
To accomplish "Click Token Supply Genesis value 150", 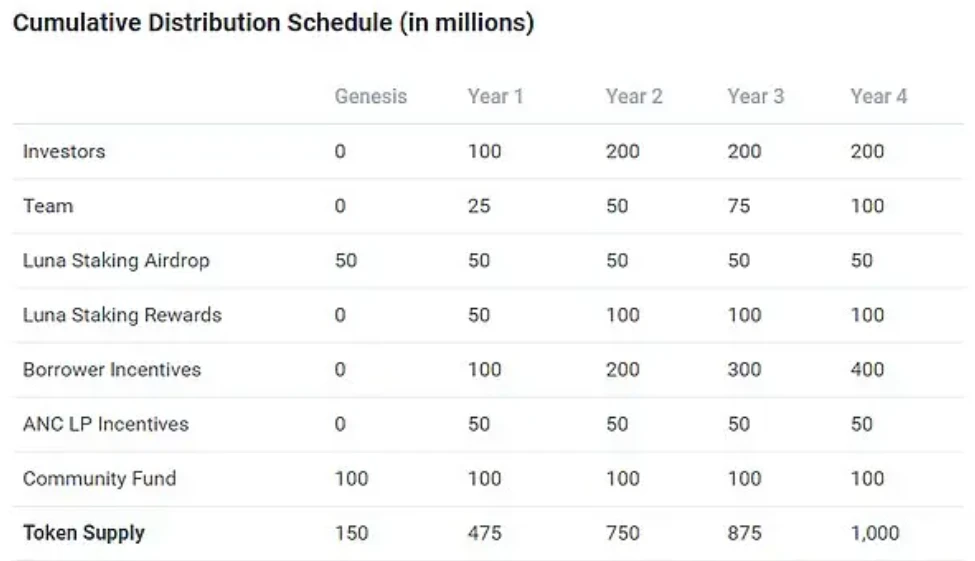I will point(351,533).
